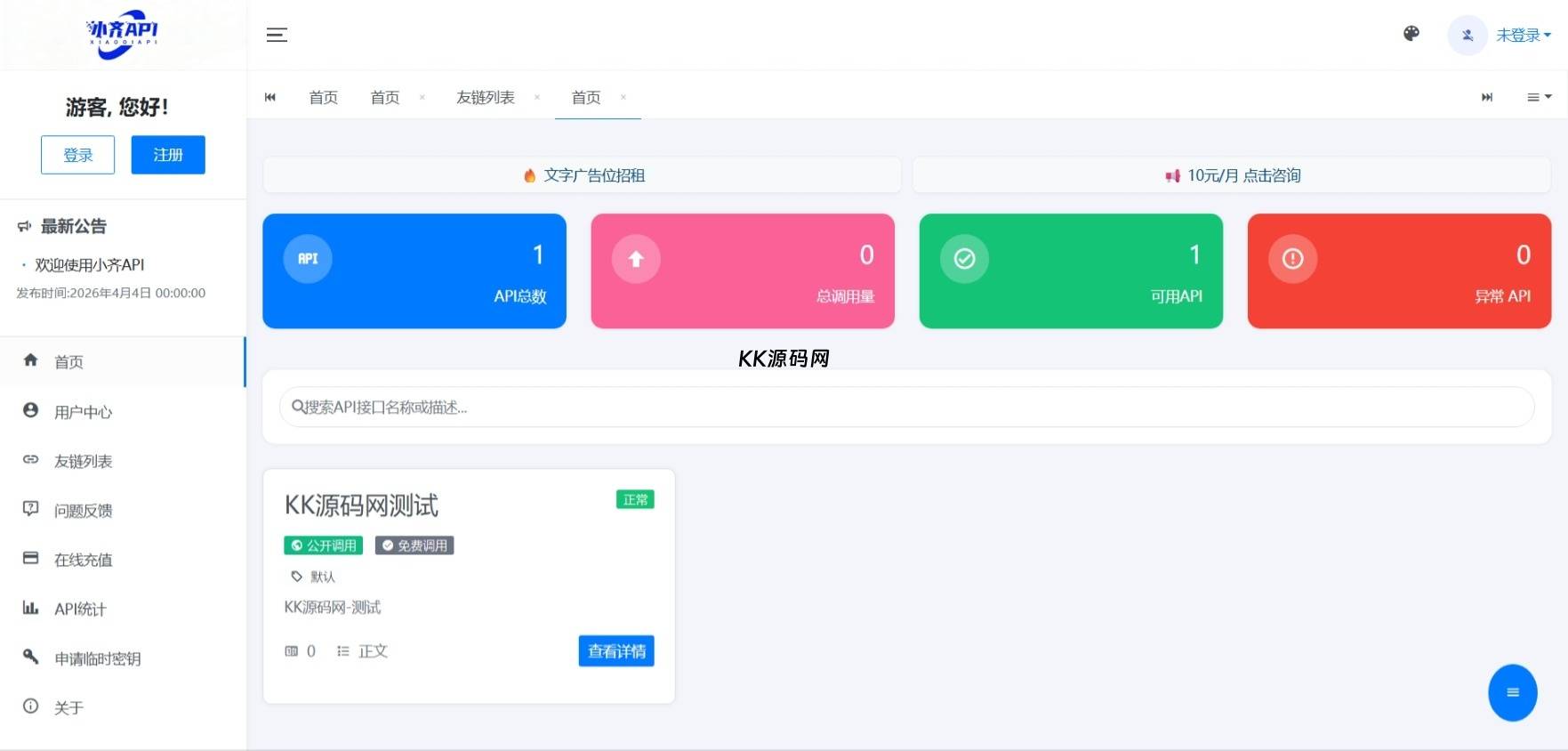This screenshot has width=1568, height=751.
Task: Click the 在线充值 card icon
Action: (30, 558)
